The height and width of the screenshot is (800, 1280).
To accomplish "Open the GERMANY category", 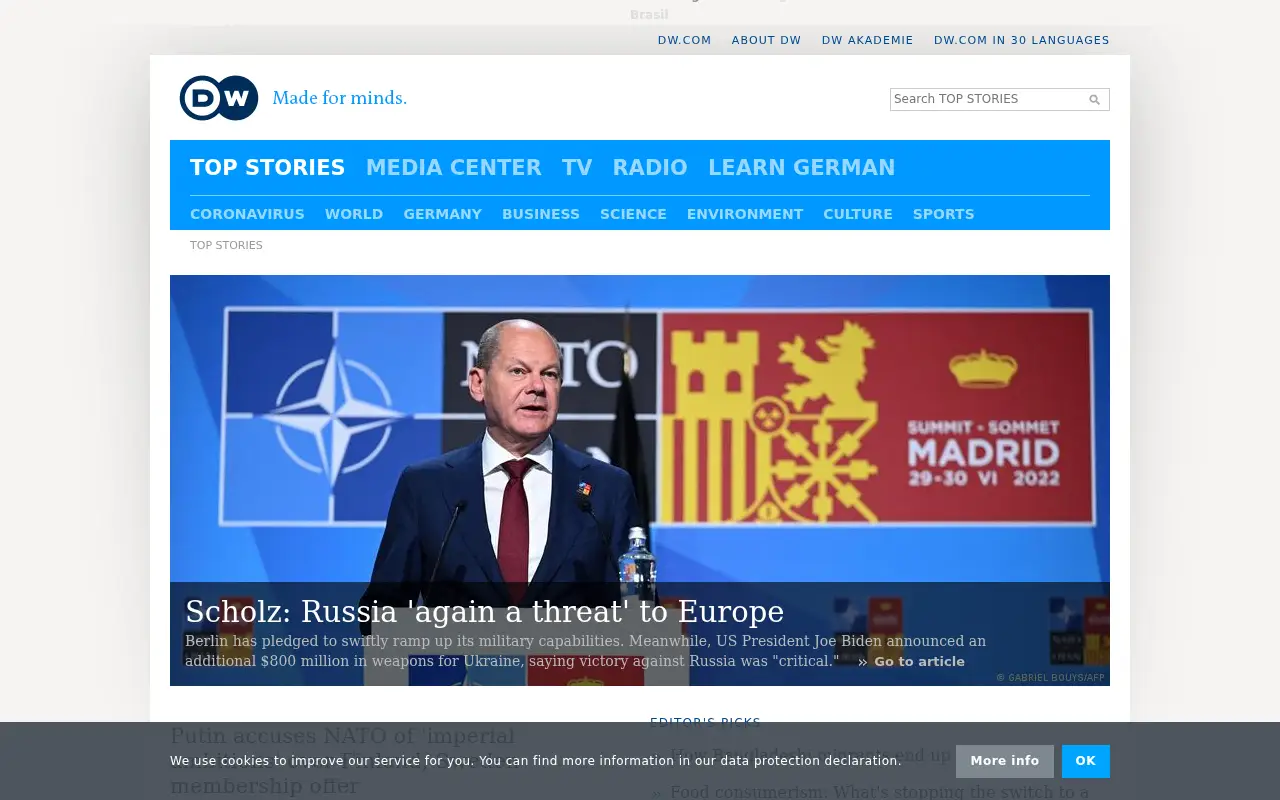I will click(442, 214).
